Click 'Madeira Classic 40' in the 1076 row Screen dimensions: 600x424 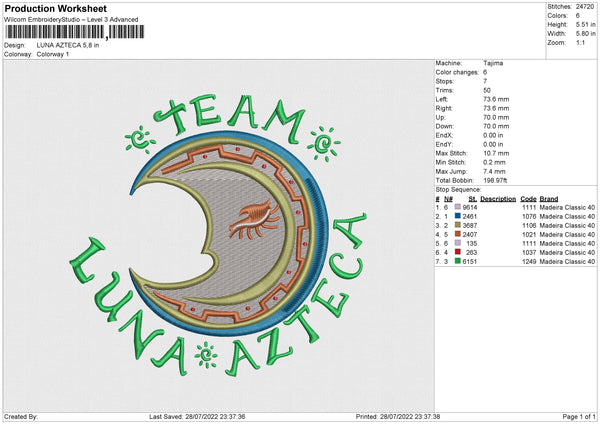(567, 217)
